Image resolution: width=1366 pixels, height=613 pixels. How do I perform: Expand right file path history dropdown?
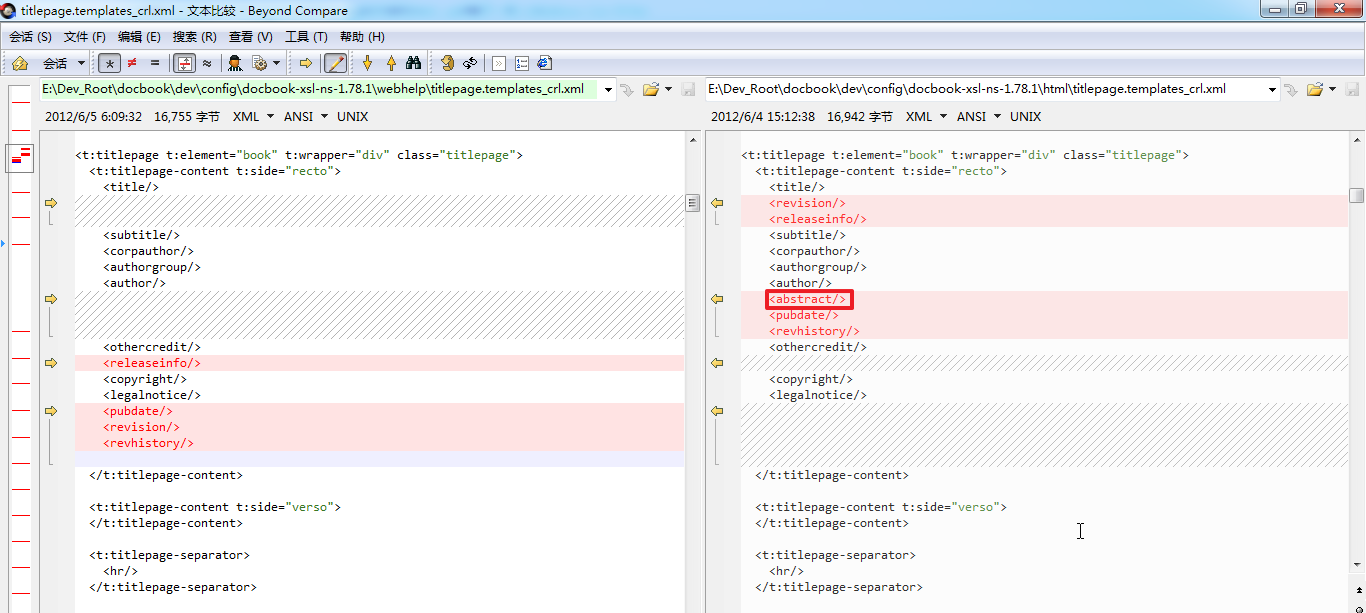(1274, 89)
